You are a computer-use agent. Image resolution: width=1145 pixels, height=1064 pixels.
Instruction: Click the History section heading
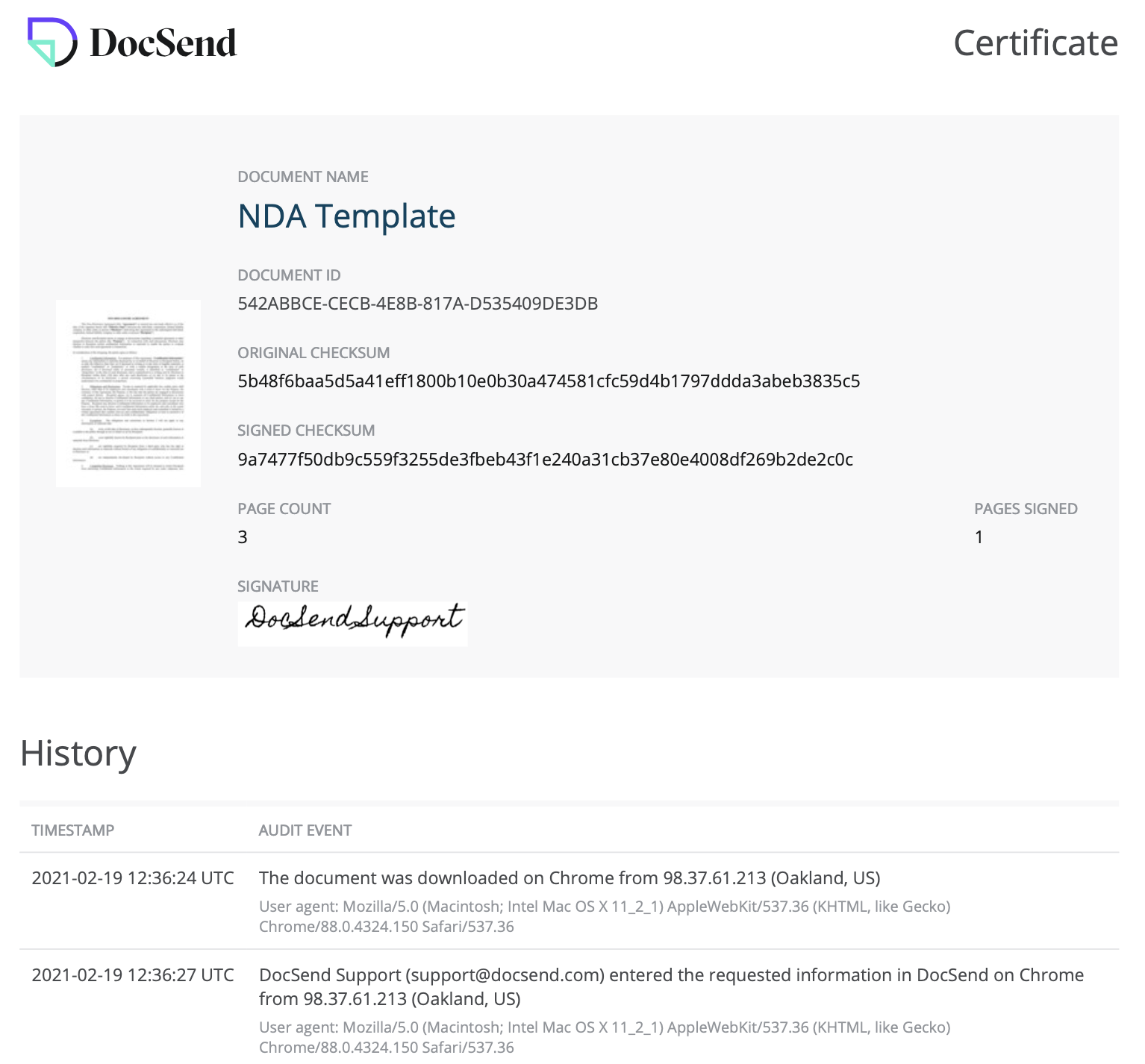coord(78,753)
